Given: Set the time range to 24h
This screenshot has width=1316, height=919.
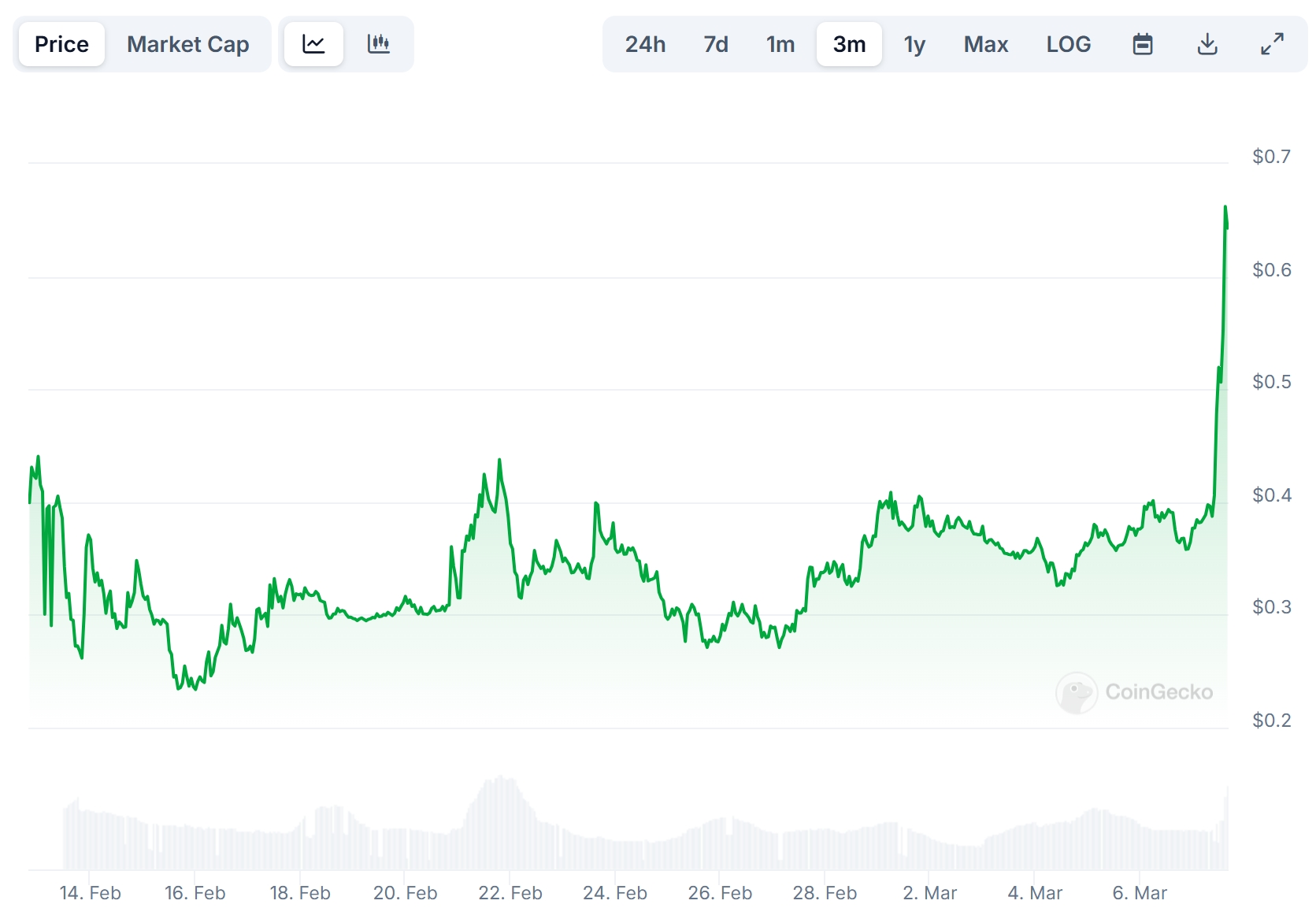Looking at the screenshot, I should [x=645, y=44].
